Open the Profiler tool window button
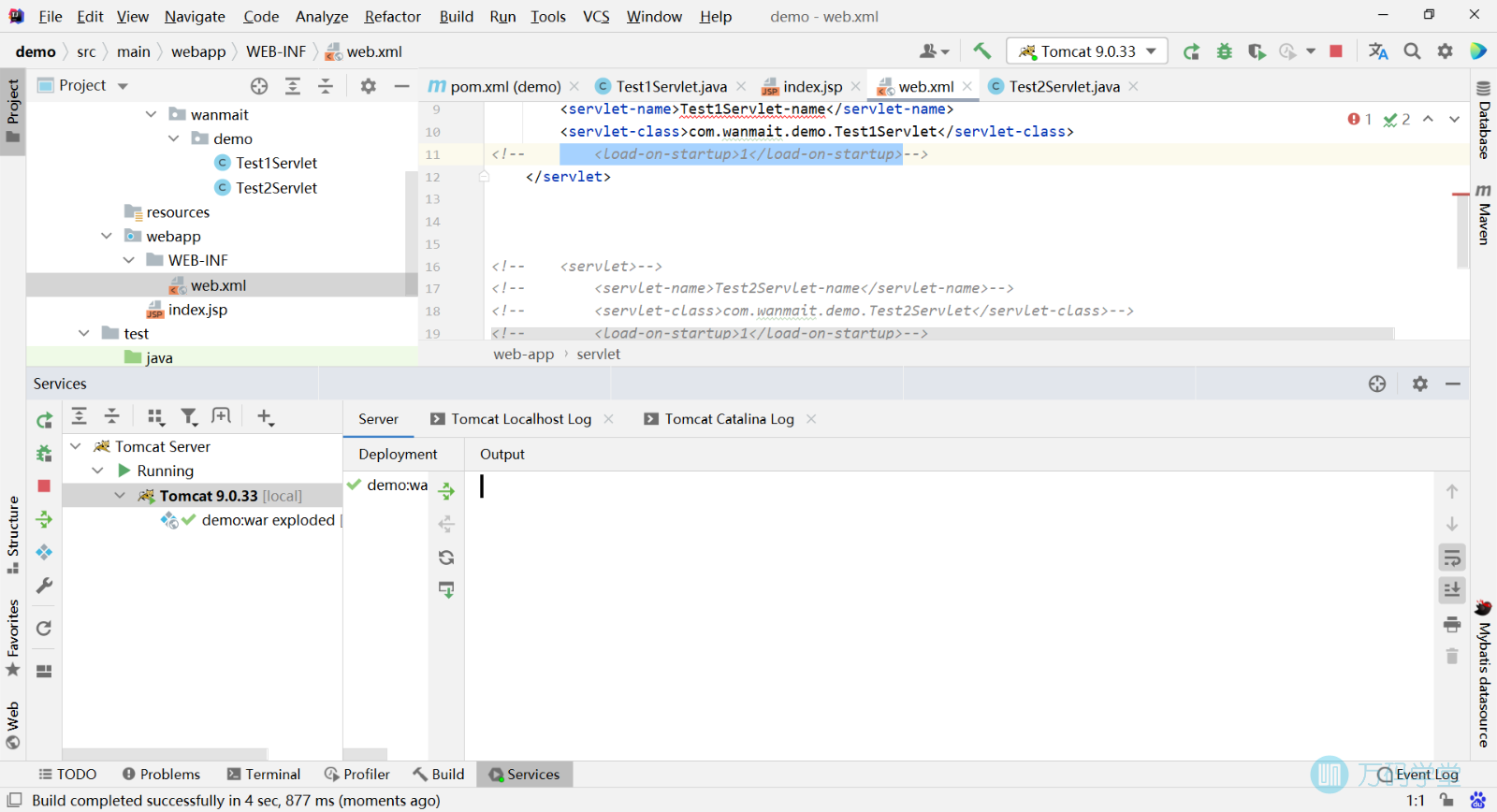1497x812 pixels. [356, 775]
